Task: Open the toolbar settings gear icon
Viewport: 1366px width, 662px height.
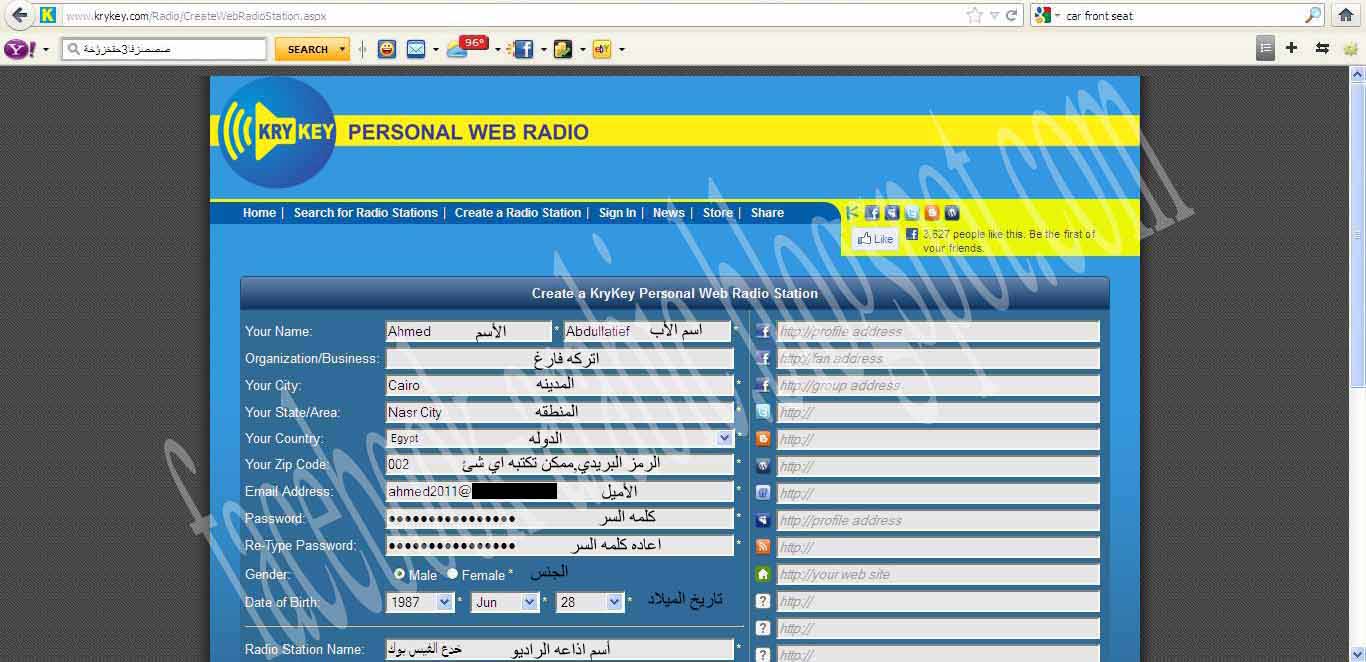Action: pos(1351,49)
